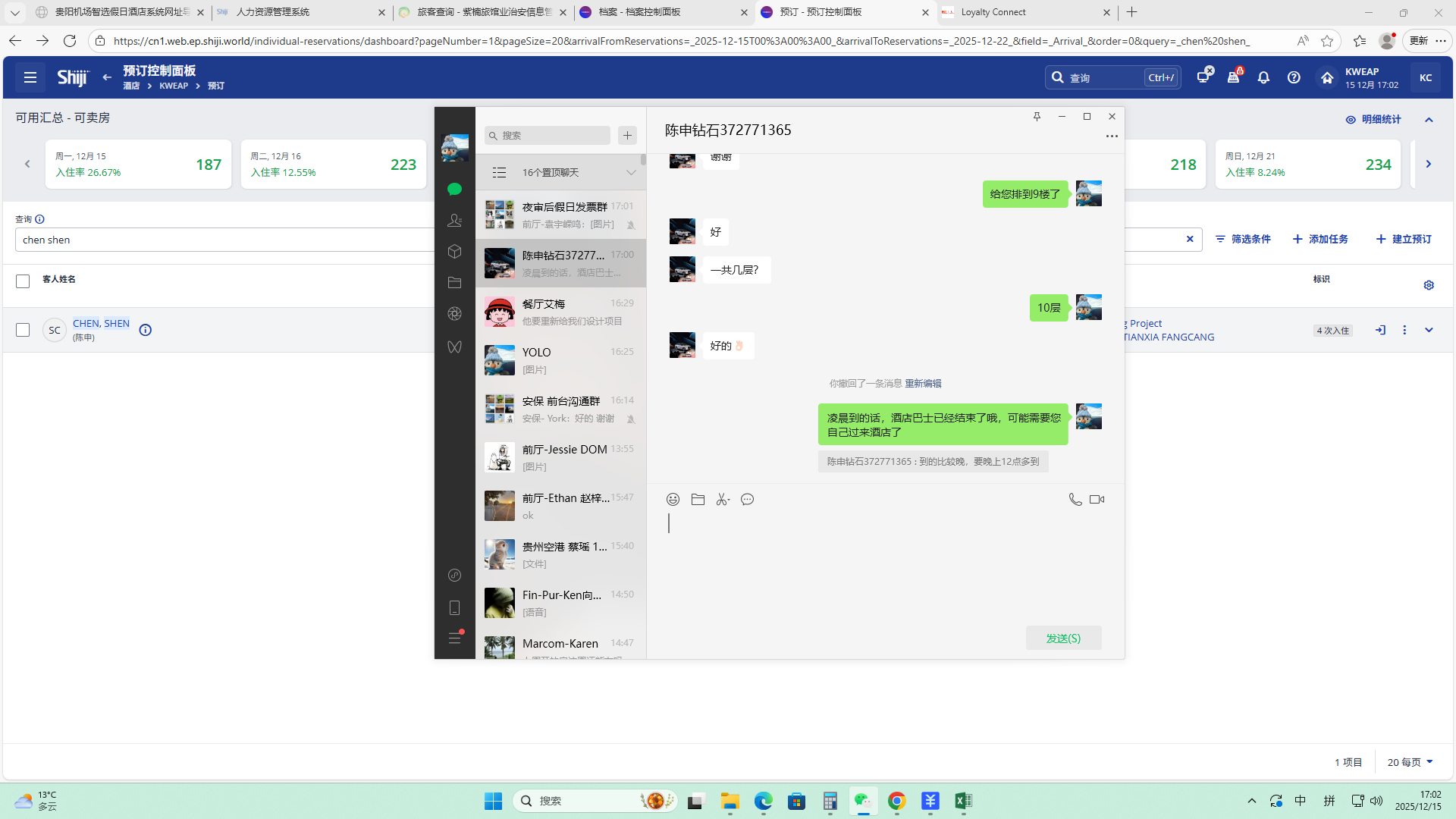Image resolution: width=1456 pixels, height=819 pixels.
Task: Start a video call in chat
Action: [1097, 499]
